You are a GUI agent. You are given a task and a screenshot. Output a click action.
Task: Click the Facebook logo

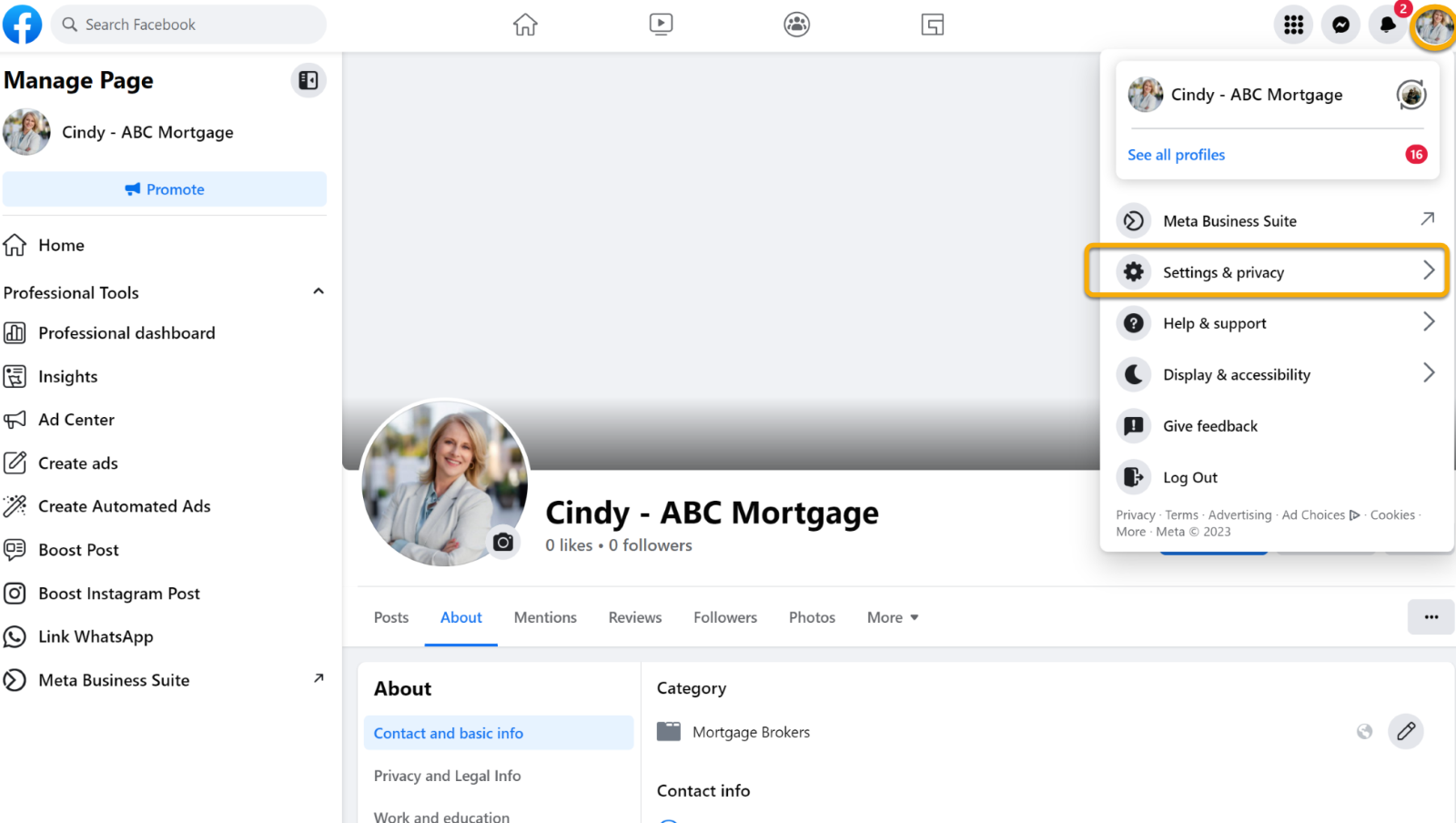coord(22,24)
